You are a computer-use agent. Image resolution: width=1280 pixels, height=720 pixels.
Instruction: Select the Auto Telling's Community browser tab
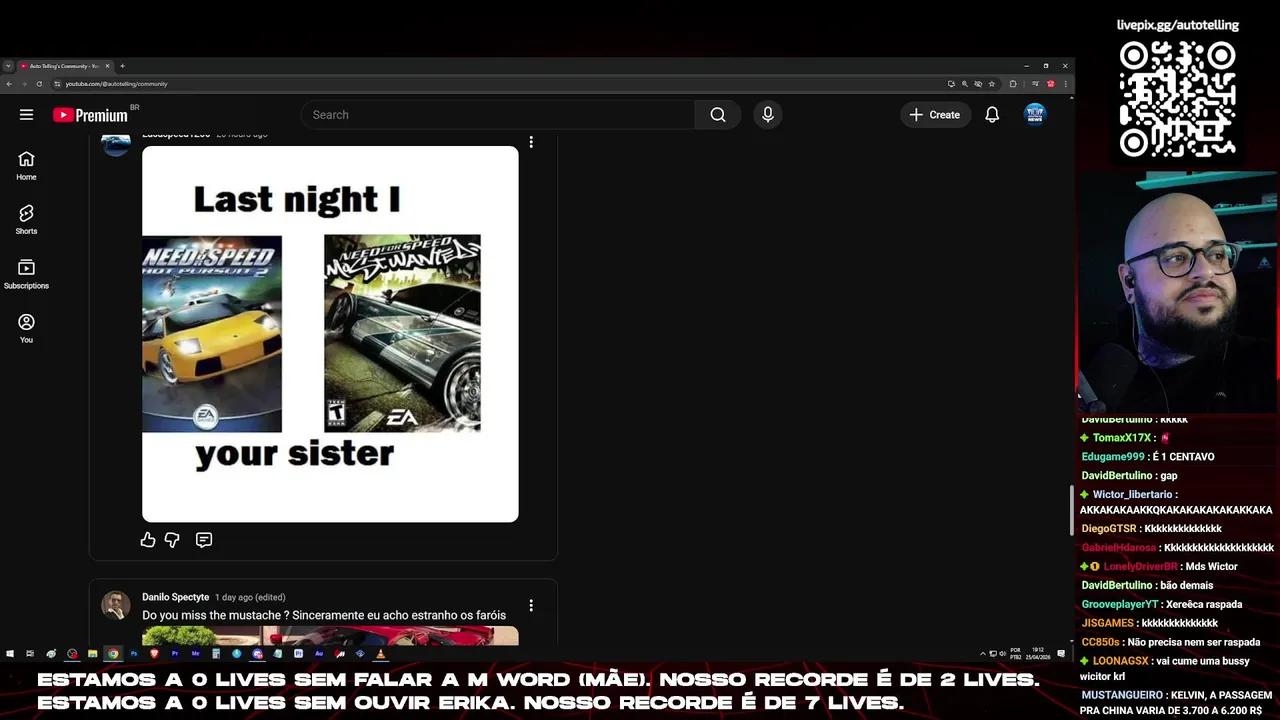64,66
